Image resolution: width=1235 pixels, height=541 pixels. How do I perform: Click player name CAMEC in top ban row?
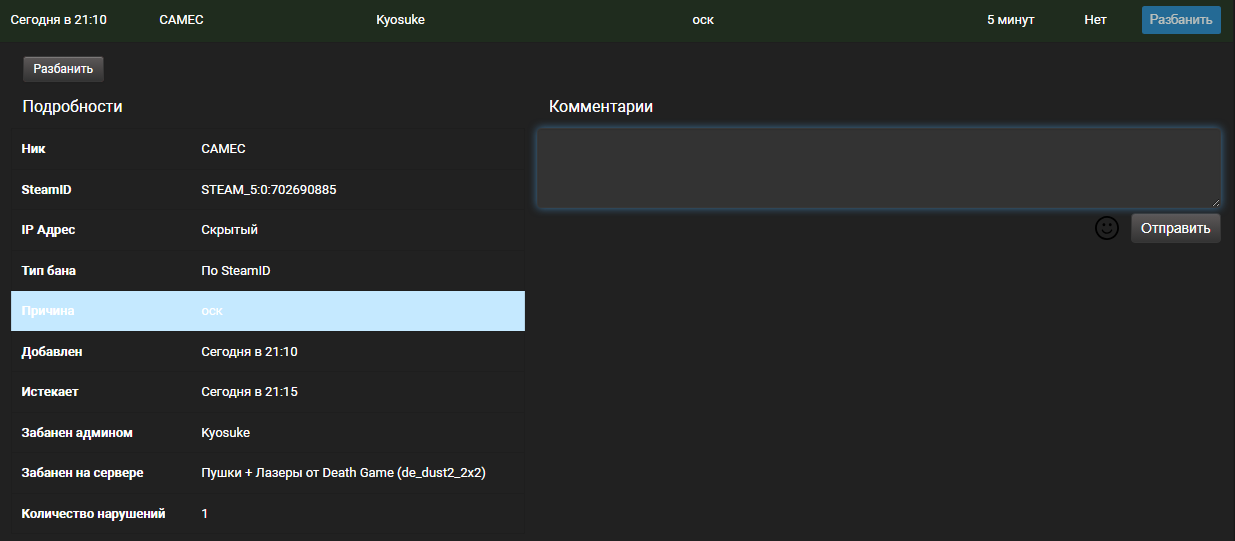(x=181, y=20)
